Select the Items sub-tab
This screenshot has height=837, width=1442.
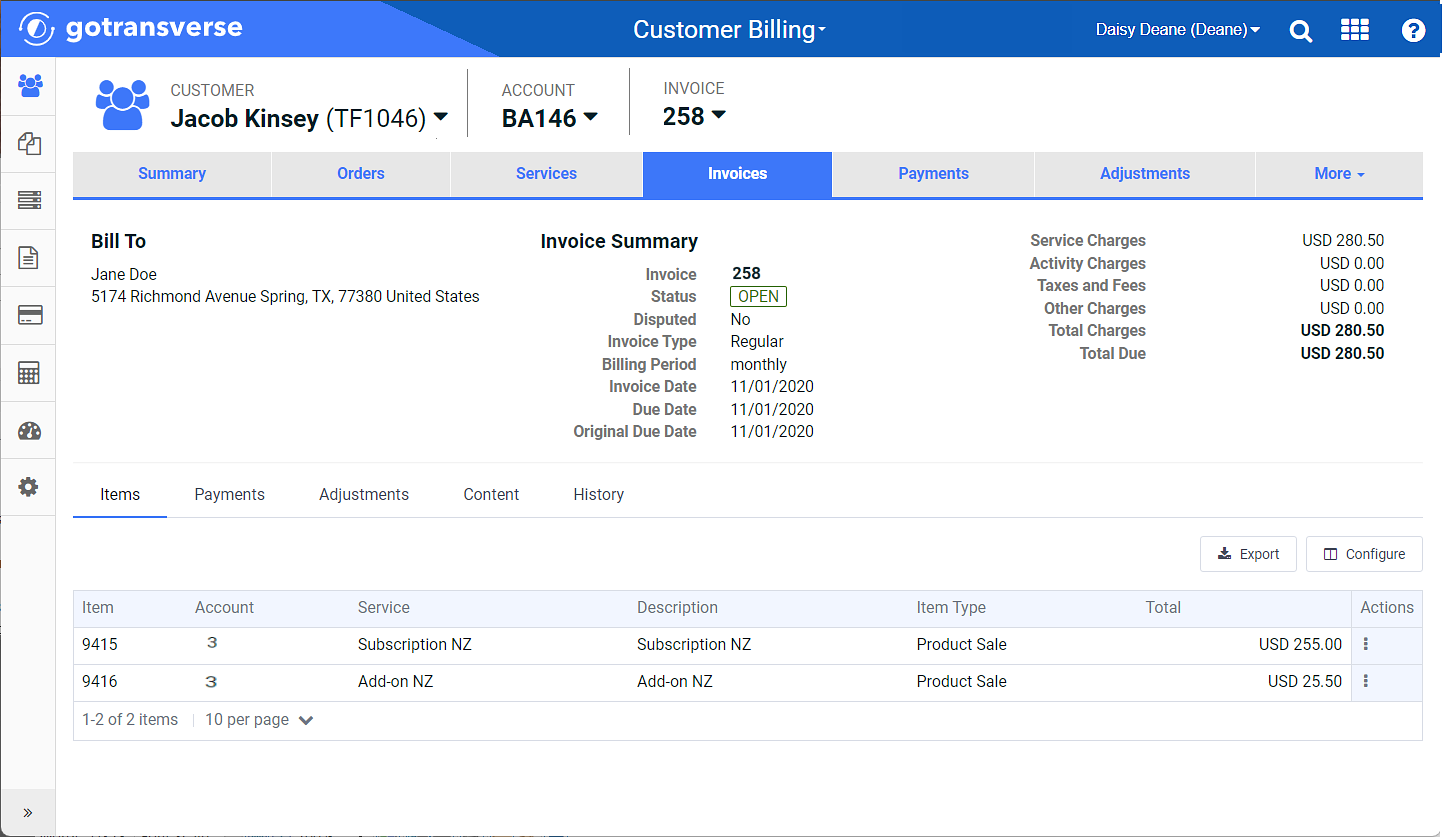coord(120,495)
